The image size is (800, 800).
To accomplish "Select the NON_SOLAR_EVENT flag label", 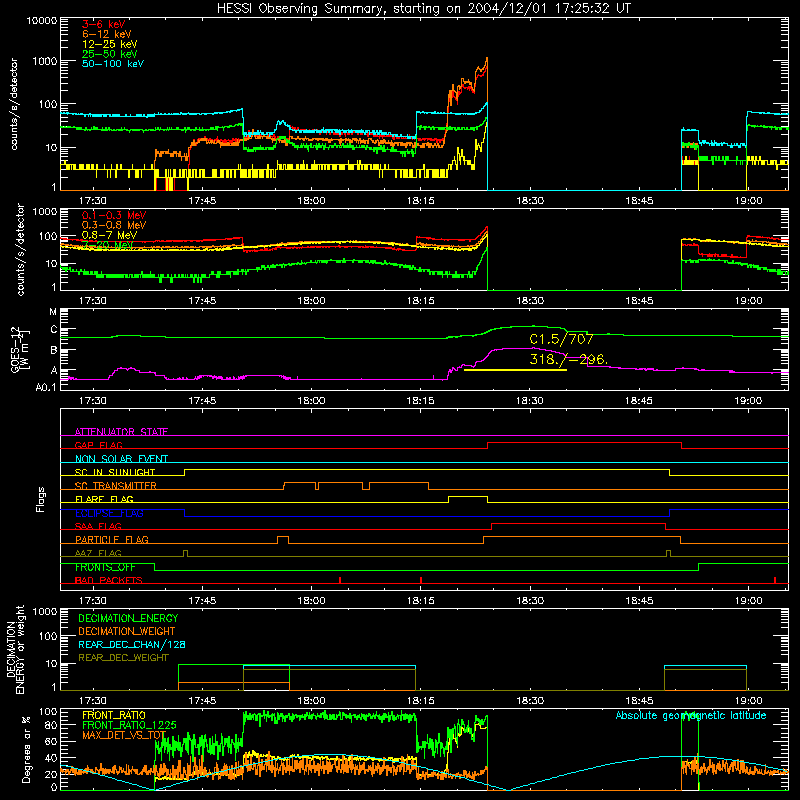I will [x=121, y=459].
